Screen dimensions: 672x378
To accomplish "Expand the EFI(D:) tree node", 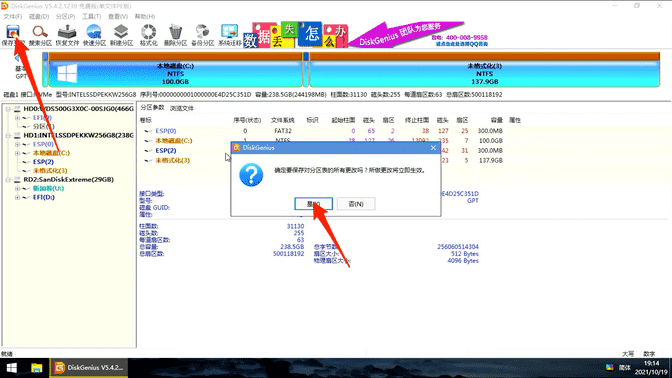I will (17, 198).
